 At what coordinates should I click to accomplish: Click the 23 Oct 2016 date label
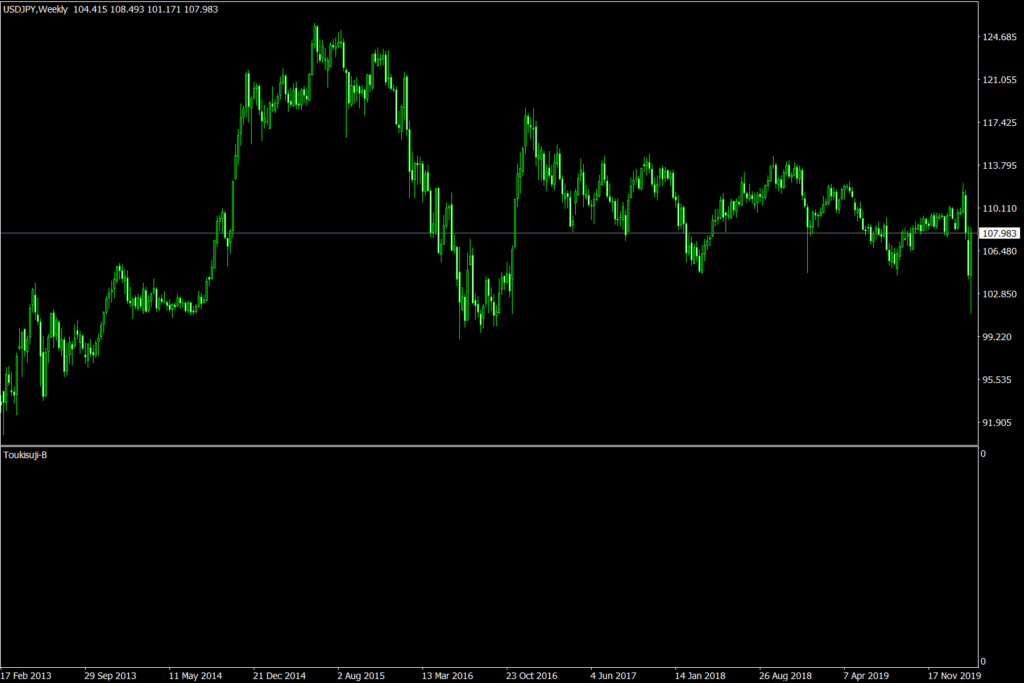[x=533, y=675]
